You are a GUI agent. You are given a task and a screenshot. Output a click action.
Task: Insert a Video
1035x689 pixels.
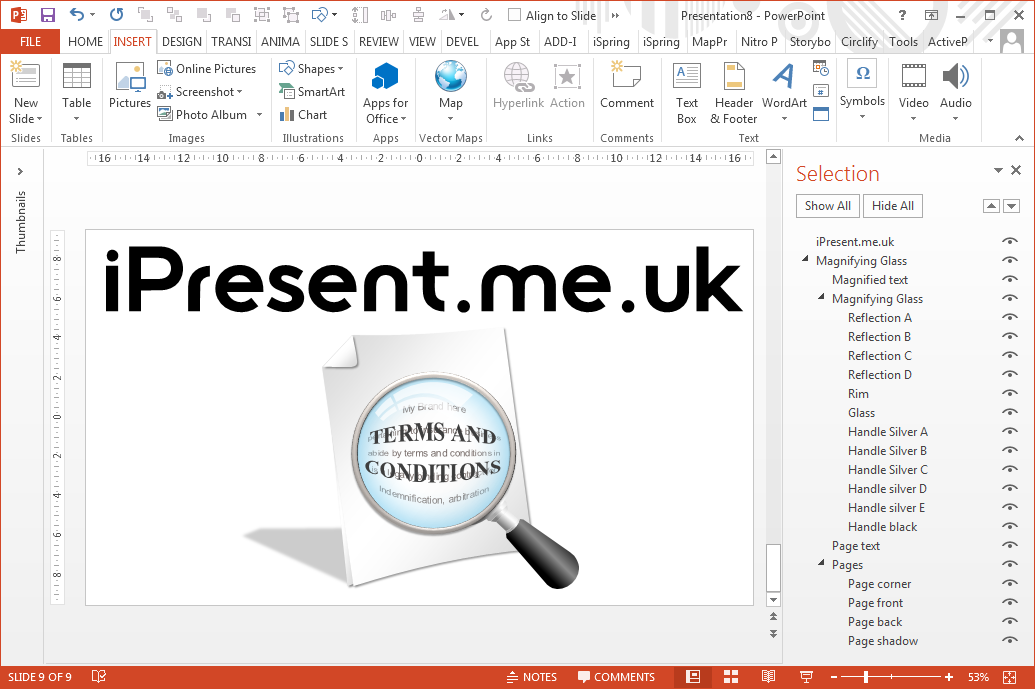(x=914, y=92)
